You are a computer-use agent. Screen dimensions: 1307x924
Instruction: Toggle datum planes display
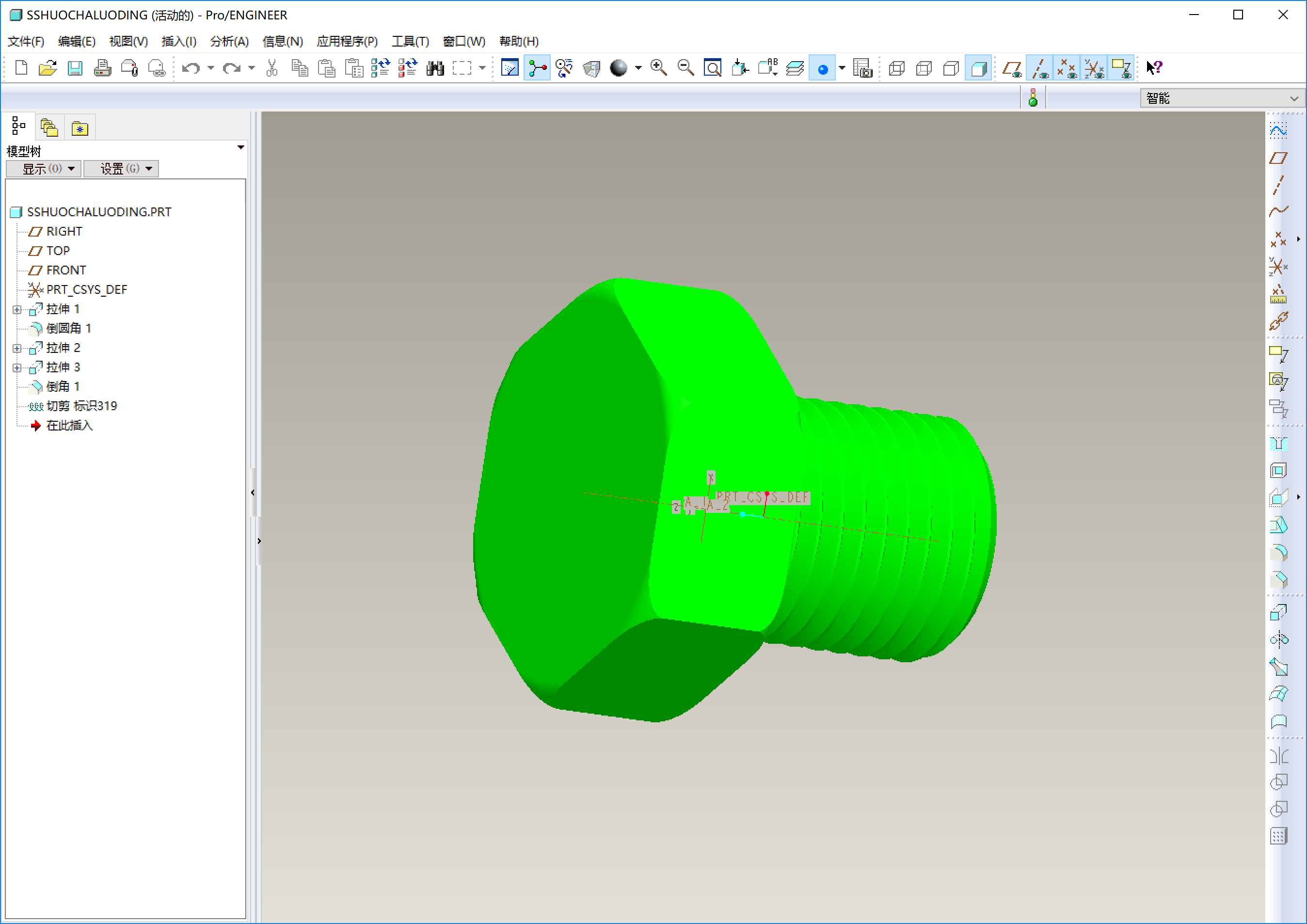point(1012,68)
